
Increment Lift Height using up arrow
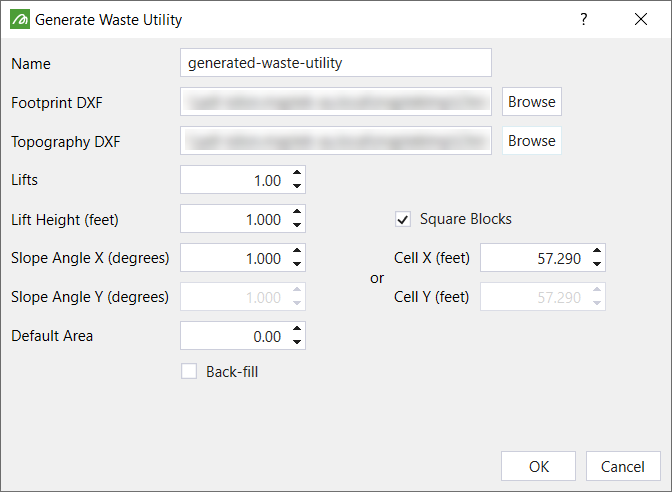[x=297, y=212]
